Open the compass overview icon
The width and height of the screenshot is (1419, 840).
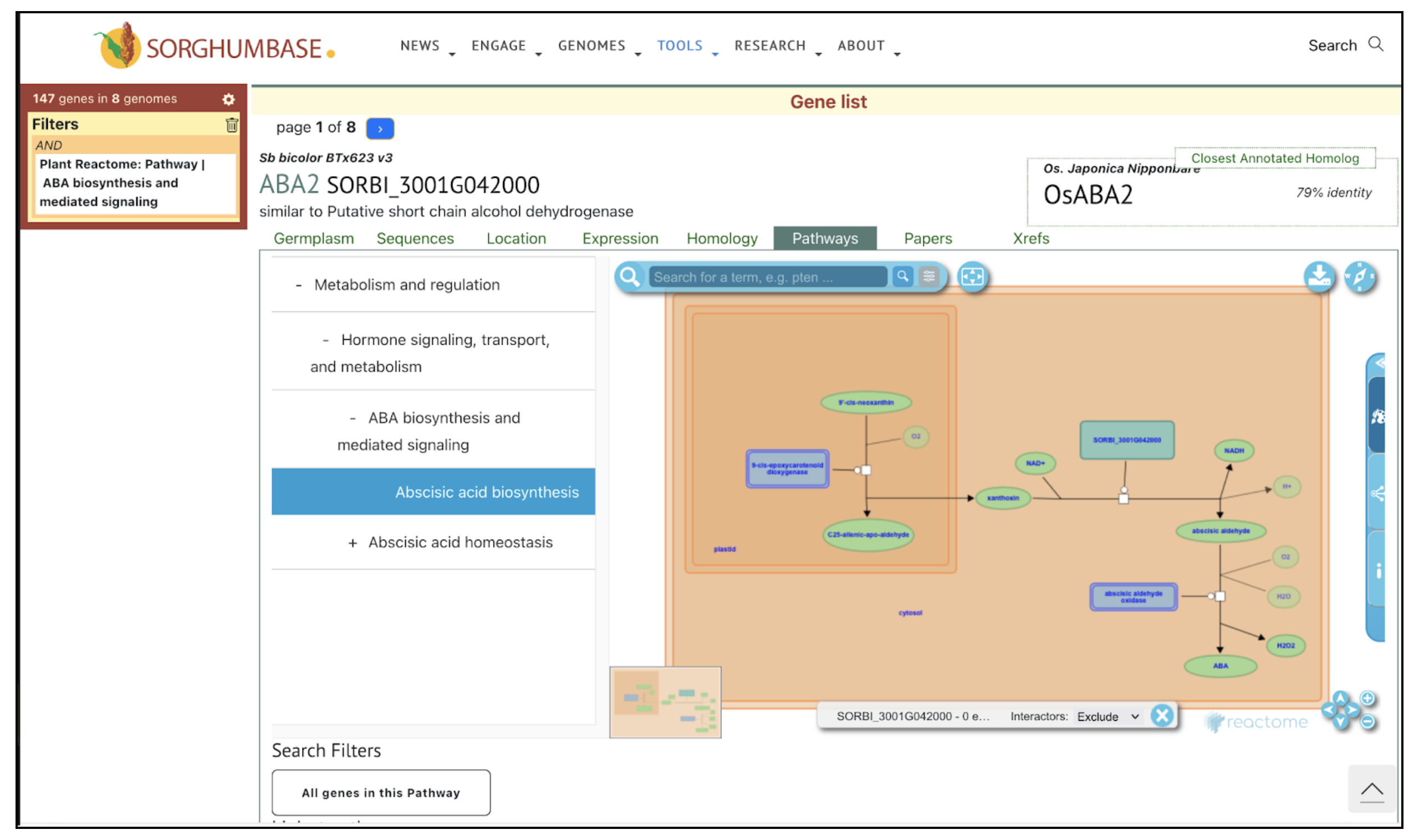1359,277
